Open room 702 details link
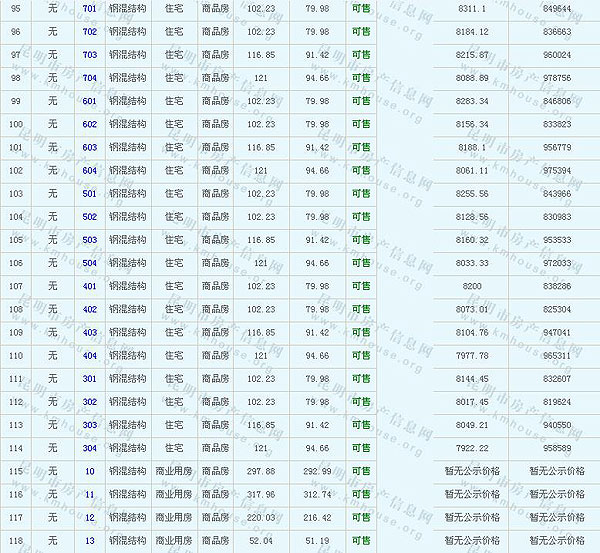The height and width of the screenshot is (553, 600). pos(90,32)
